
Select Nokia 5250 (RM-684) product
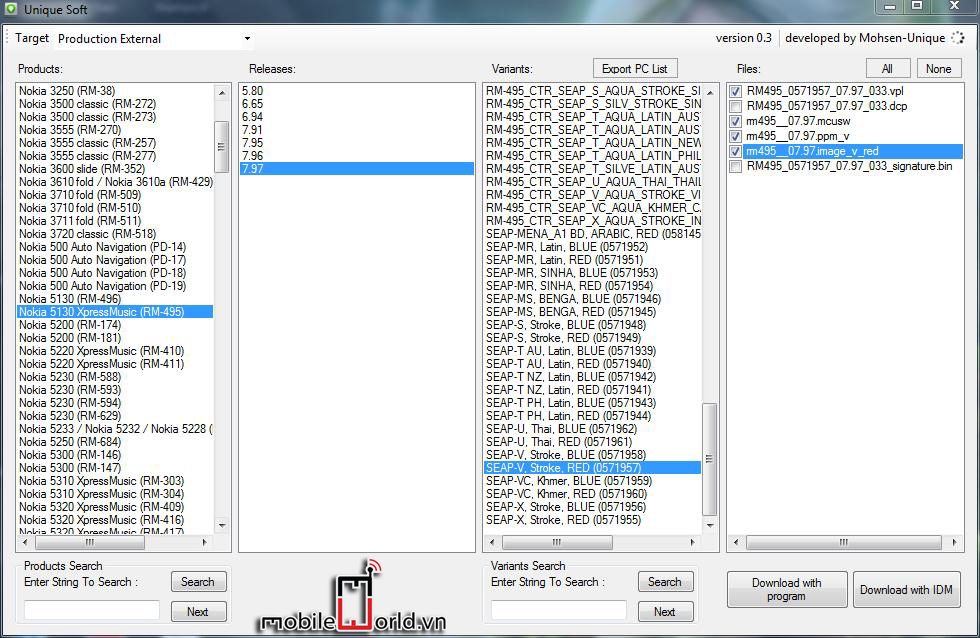(115, 442)
